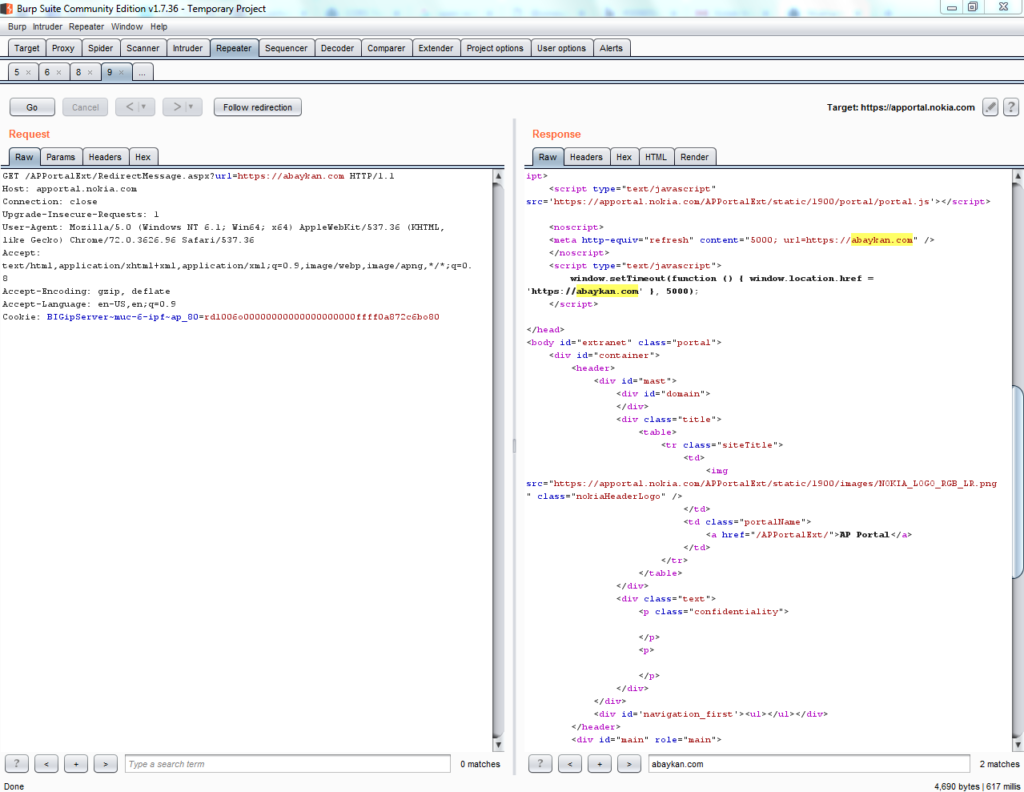Image resolution: width=1024 pixels, height=792 pixels.
Task: Open the Intruder menu in menu bar
Action: [48, 27]
